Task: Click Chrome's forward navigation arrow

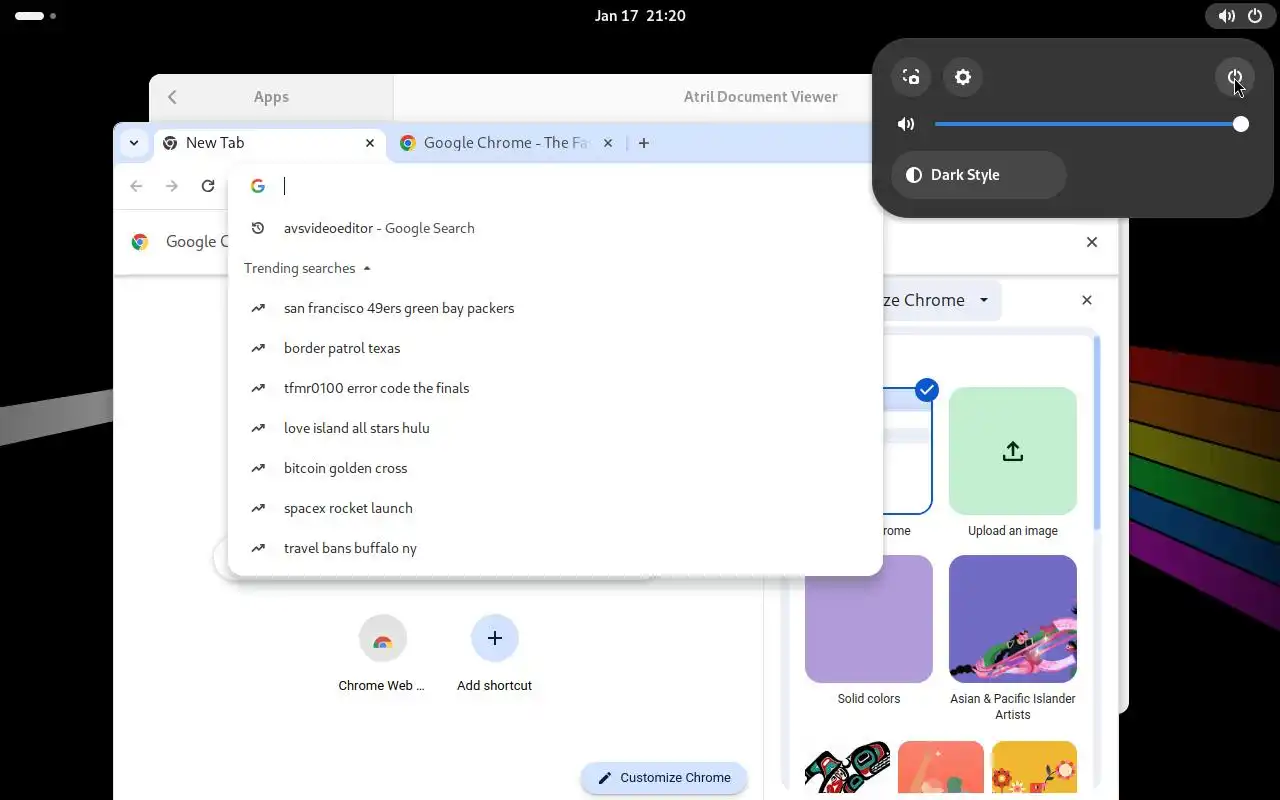Action: [x=172, y=186]
